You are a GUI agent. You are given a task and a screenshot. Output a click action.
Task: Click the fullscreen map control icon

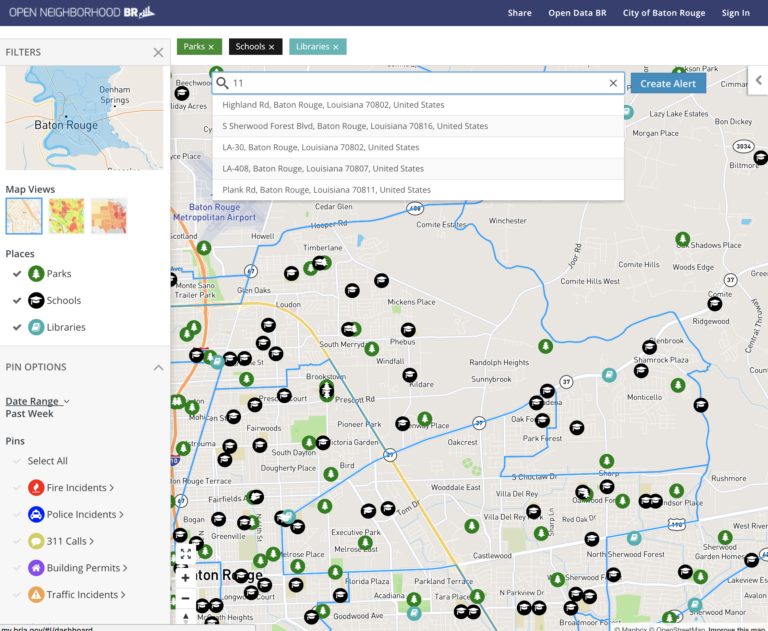tap(185, 553)
